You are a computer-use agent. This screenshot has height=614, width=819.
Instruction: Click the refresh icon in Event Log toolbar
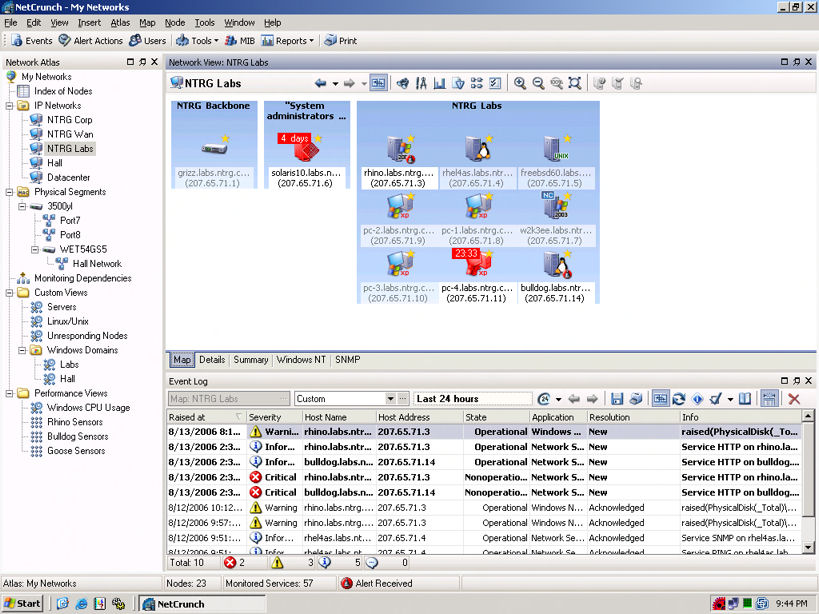coord(679,399)
